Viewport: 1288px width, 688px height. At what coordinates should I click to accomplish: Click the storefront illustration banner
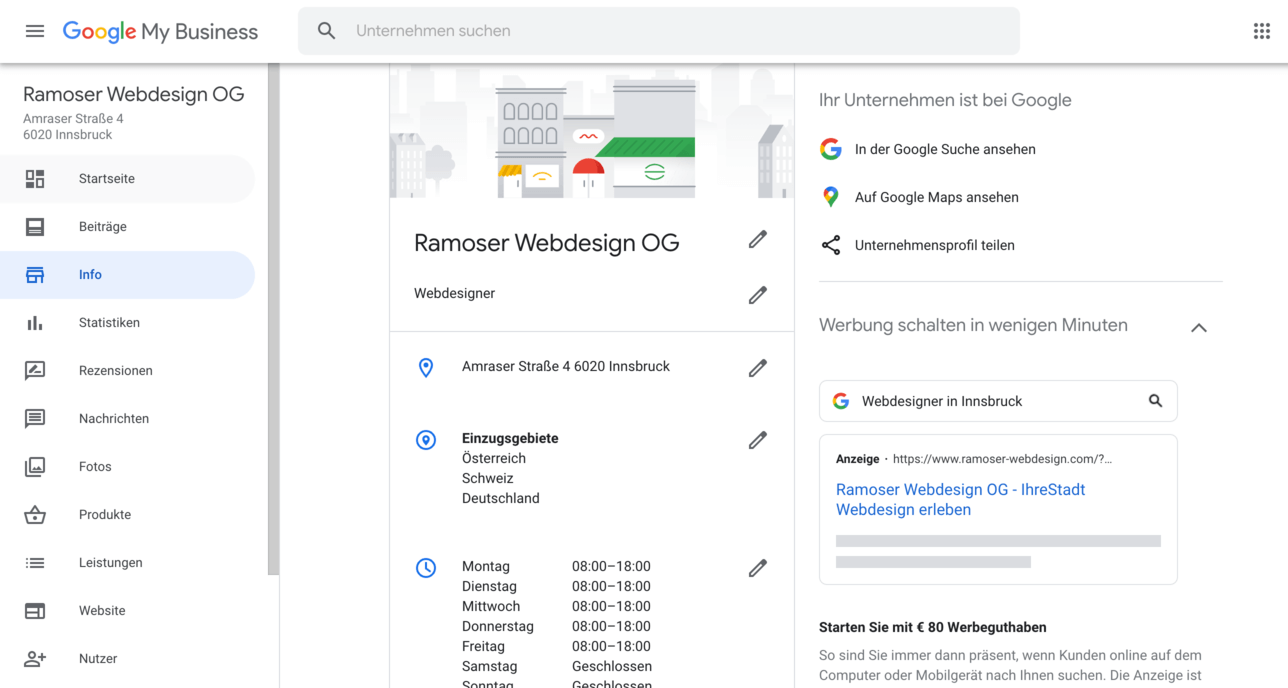point(592,131)
